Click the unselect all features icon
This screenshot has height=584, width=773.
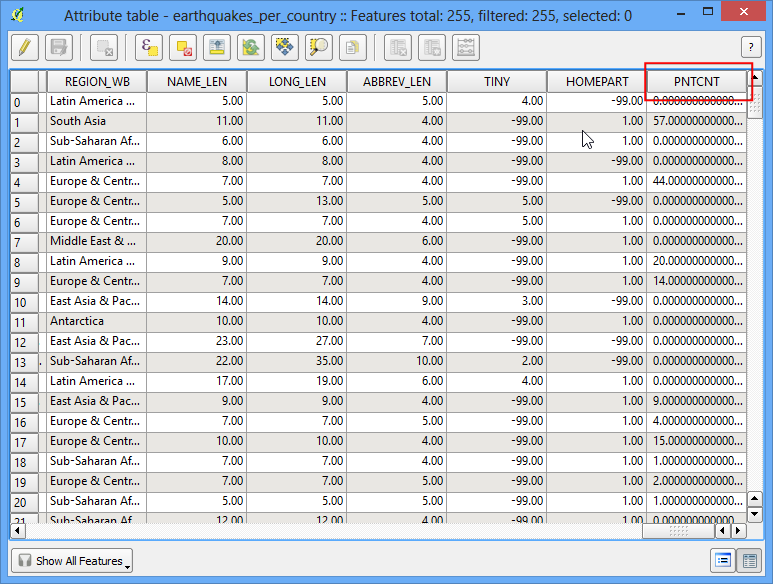[x=183, y=48]
